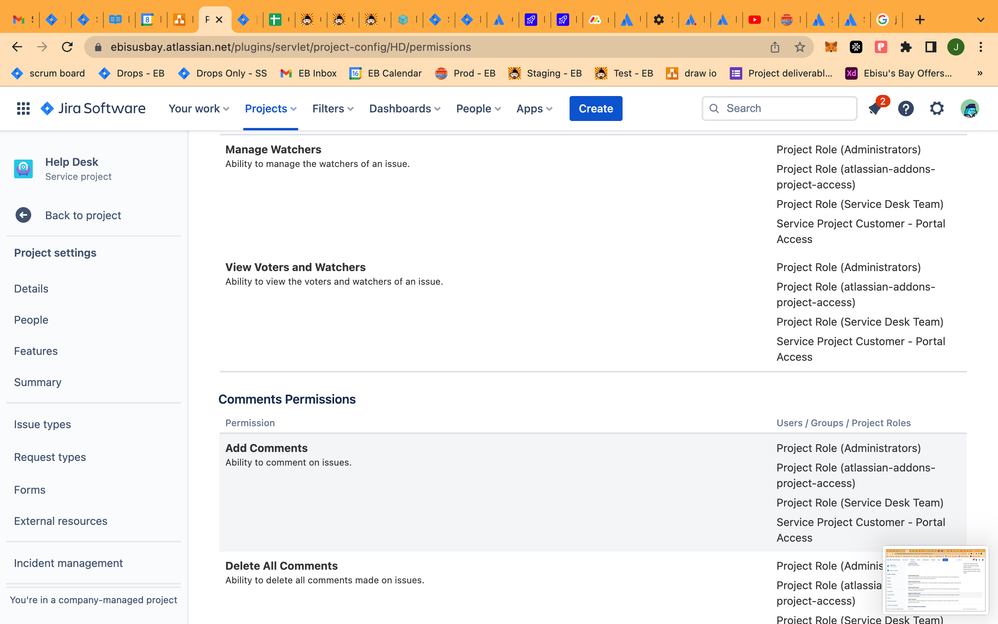This screenshot has height=624, width=998.
Task: Expand the Filters menu
Action: [333, 108]
